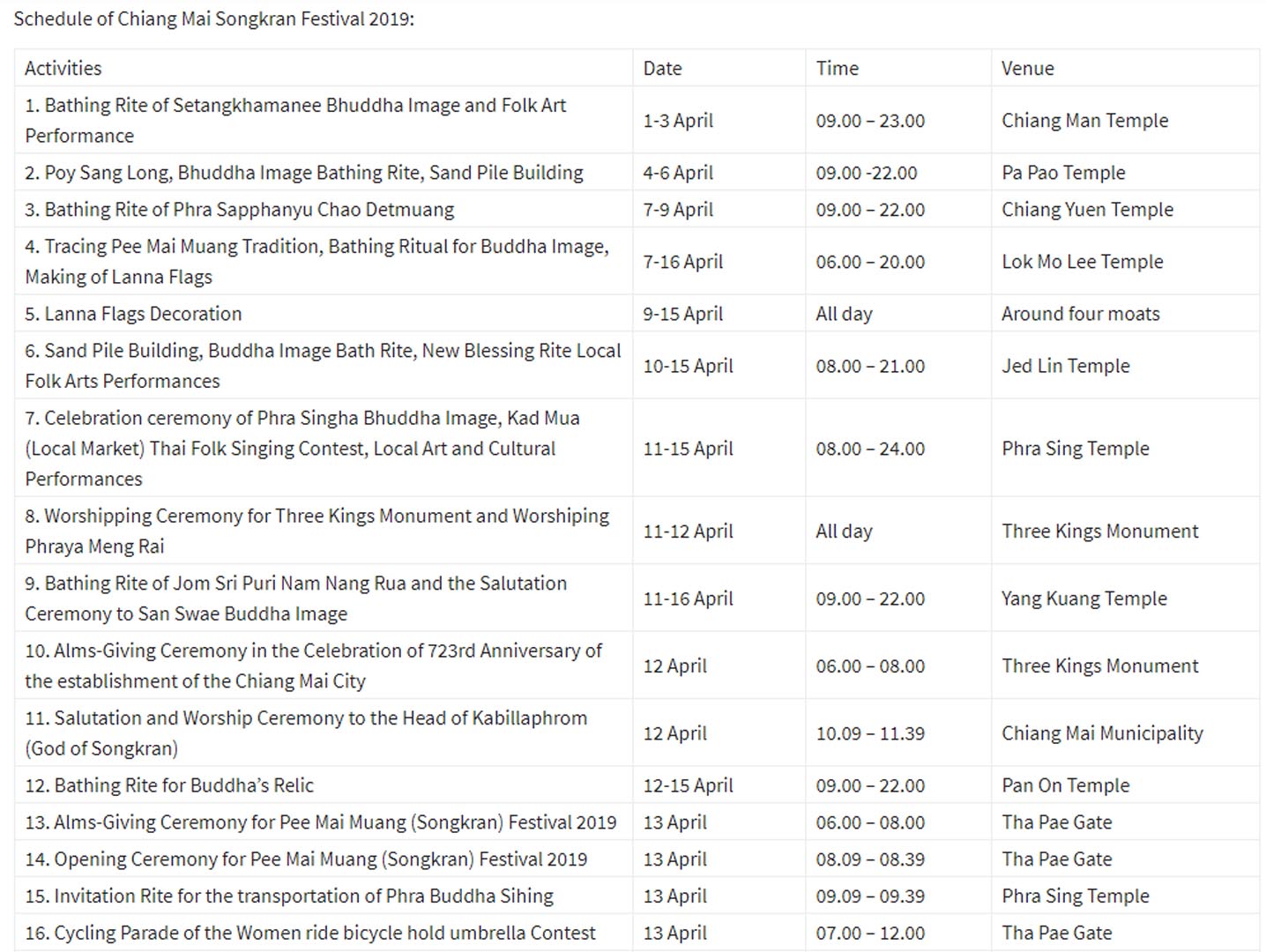Image resolution: width=1266 pixels, height=952 pixels.
Task: Select the 09.09 – 09.39 time cell
Action: click(870, 896)
